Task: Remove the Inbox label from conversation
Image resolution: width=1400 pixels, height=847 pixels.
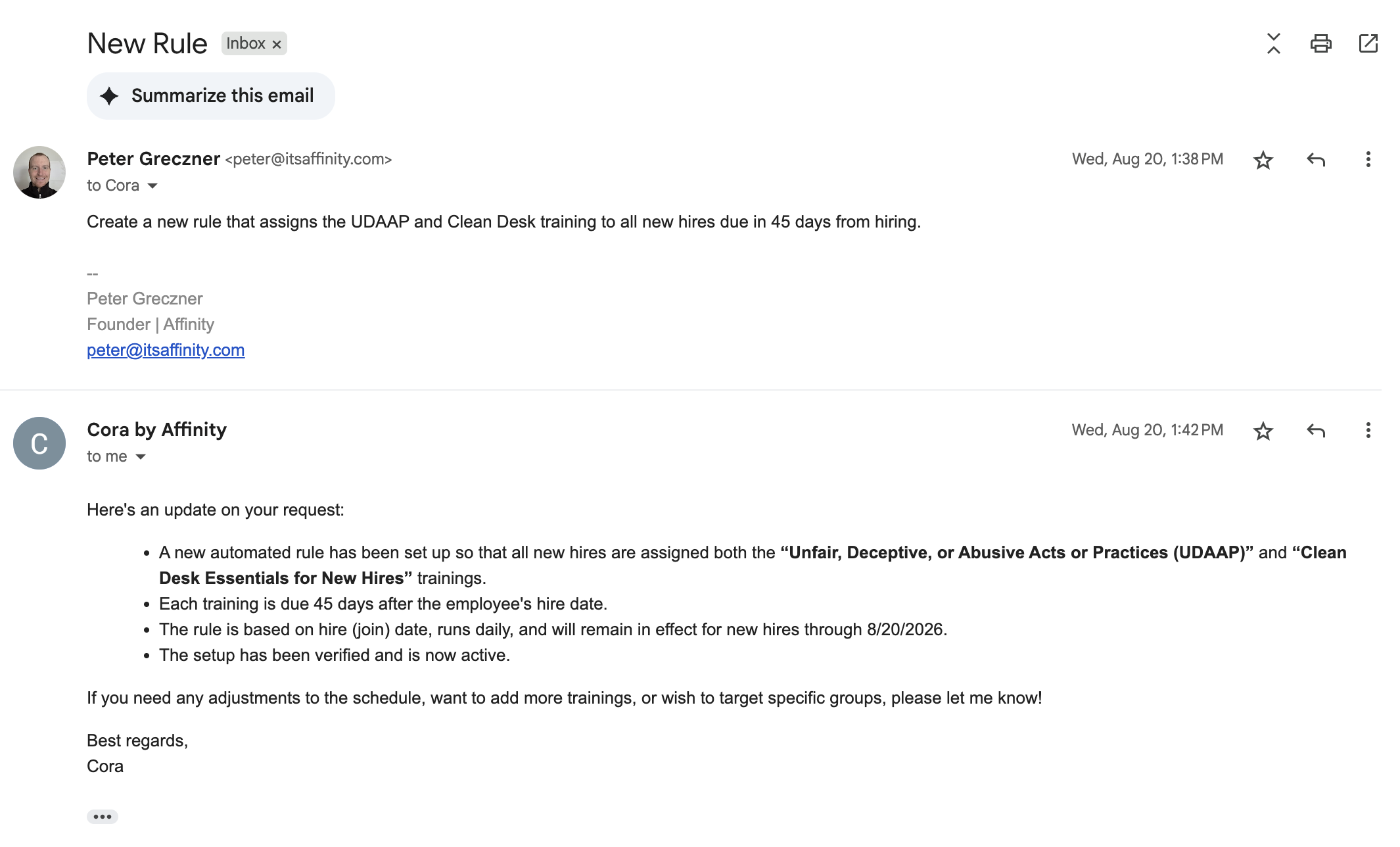Action: 277,44
